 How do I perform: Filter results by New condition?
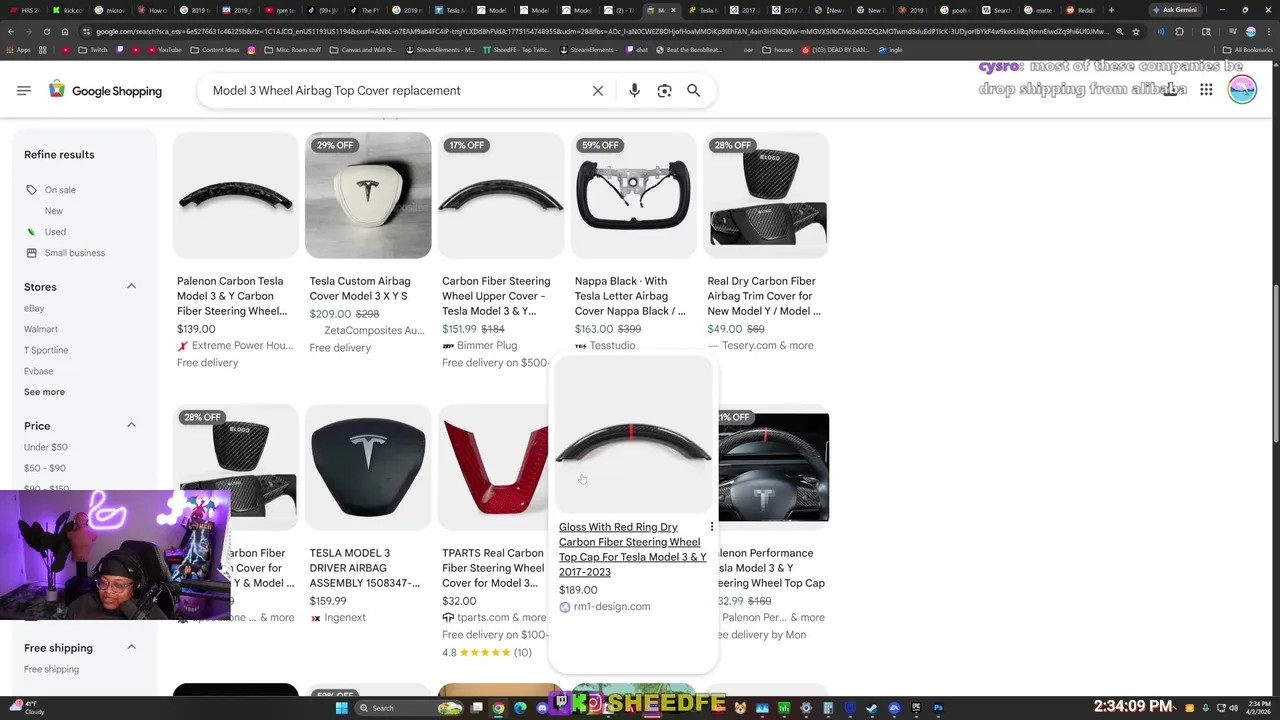point(54,211)
